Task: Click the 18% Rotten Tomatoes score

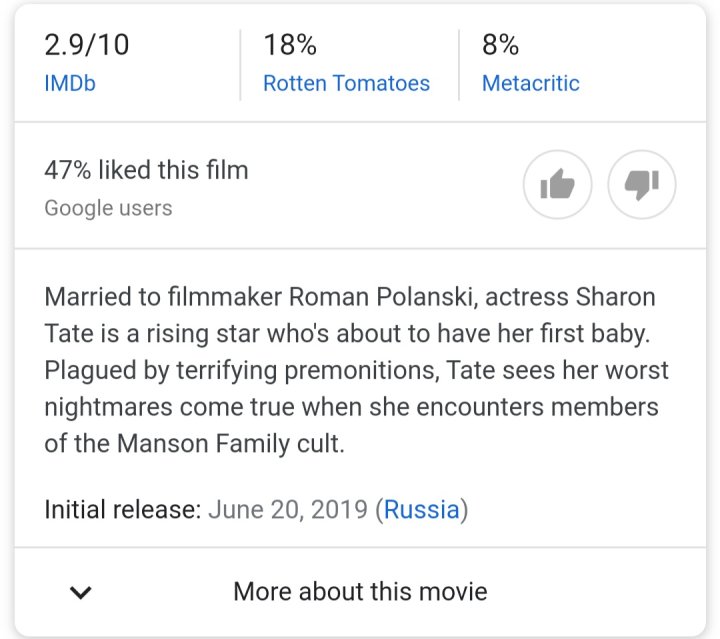Action: click(290, 45)
